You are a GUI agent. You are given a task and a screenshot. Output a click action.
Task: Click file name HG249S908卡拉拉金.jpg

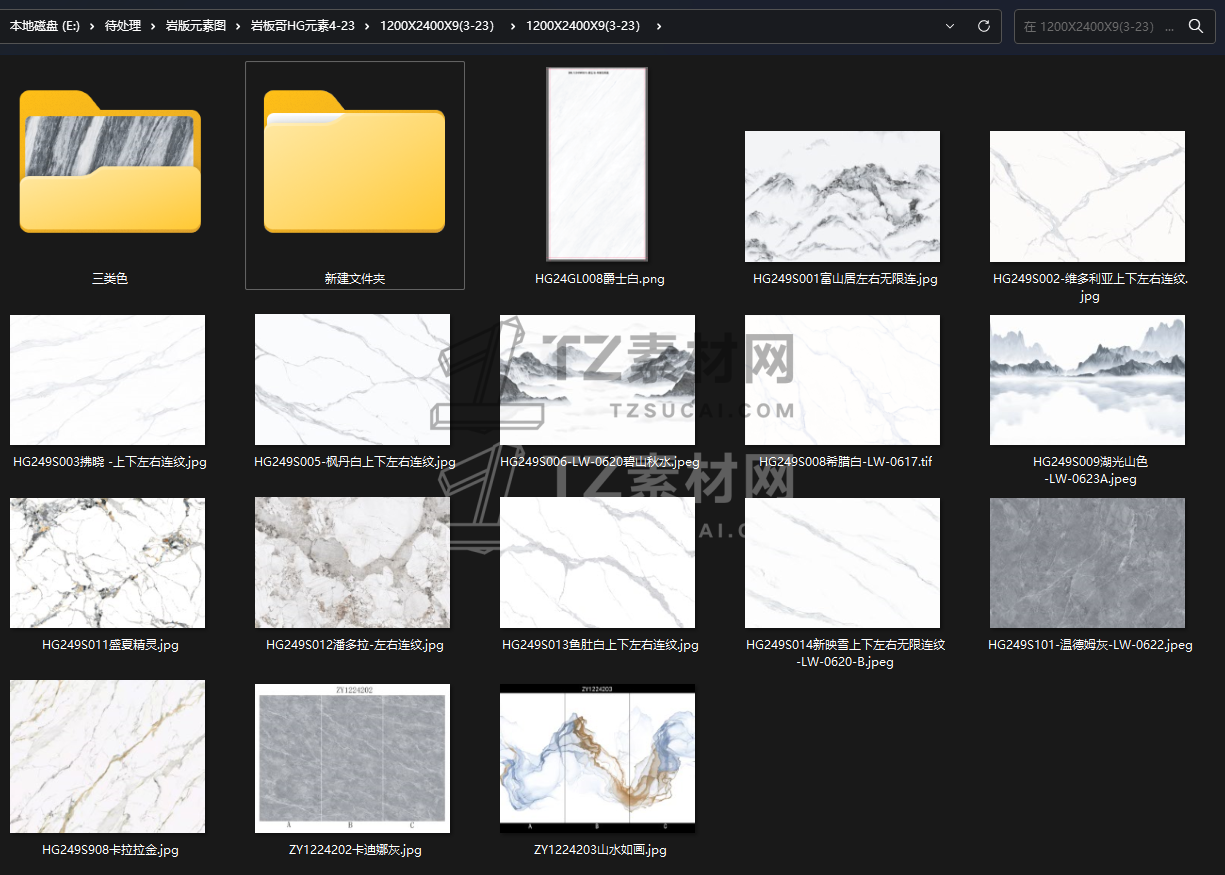click(110, 850)
